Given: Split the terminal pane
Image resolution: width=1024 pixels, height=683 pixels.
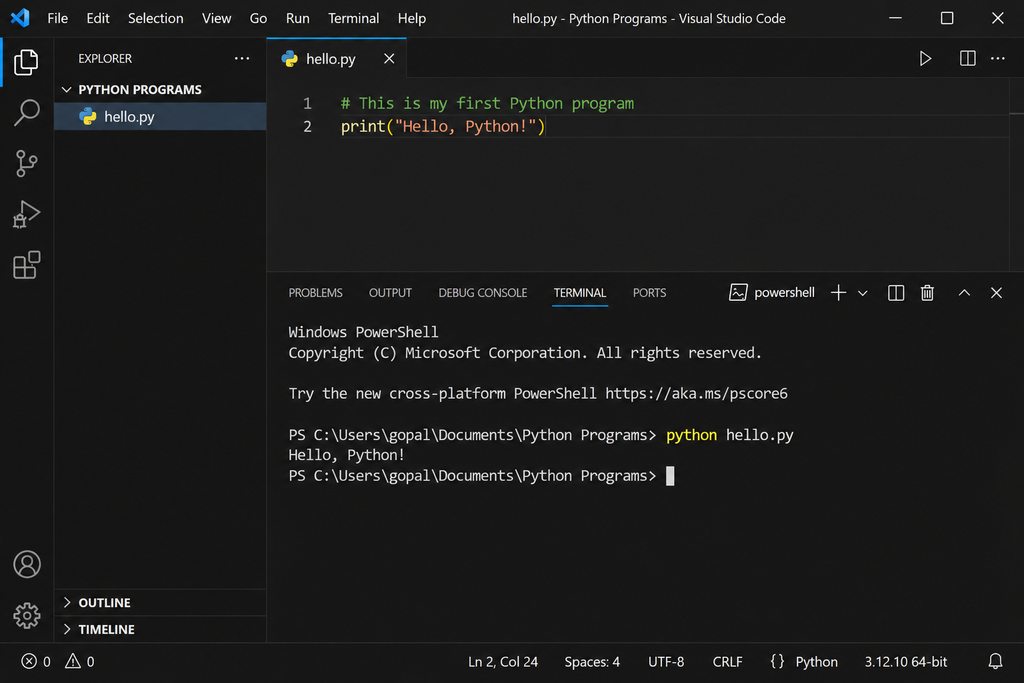Looking at the screenshot, I should point(896,293).
